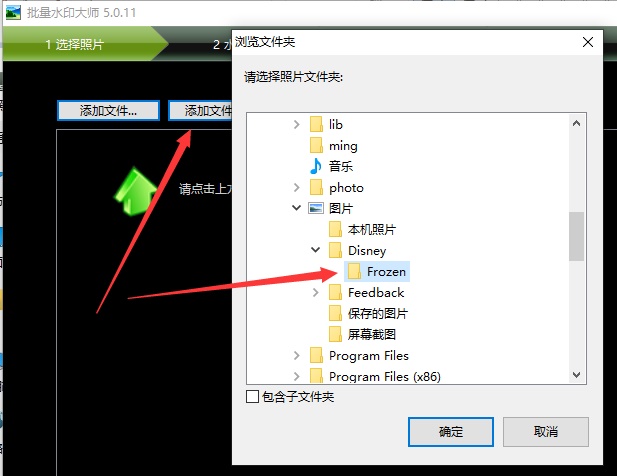Click the 图片 pictures library icon
This screenshot has height=476, width=617.
(x=316, y=208)
